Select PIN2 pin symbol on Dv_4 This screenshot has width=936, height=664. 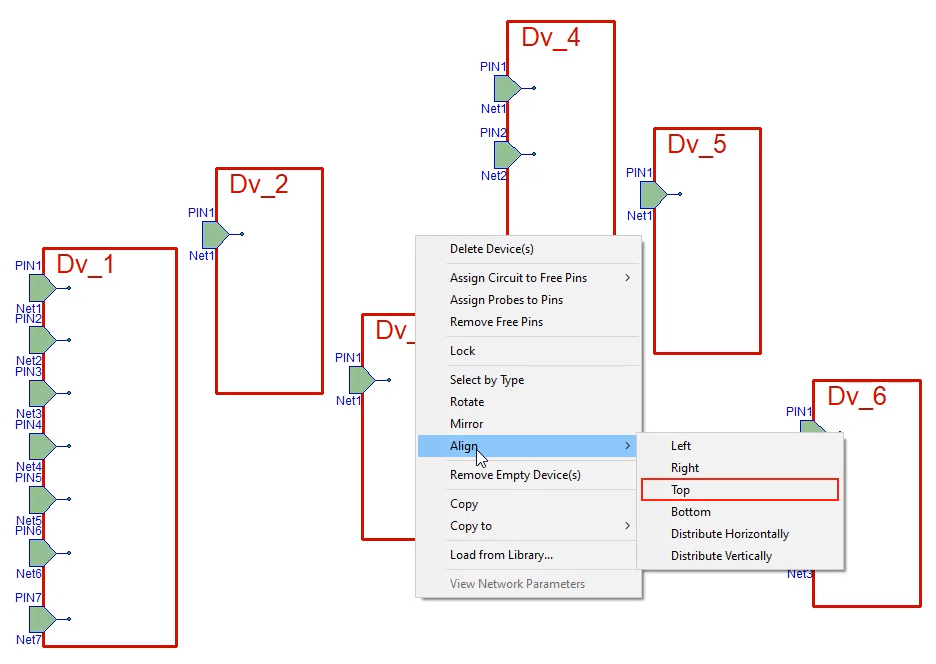(x=506, y=155)
